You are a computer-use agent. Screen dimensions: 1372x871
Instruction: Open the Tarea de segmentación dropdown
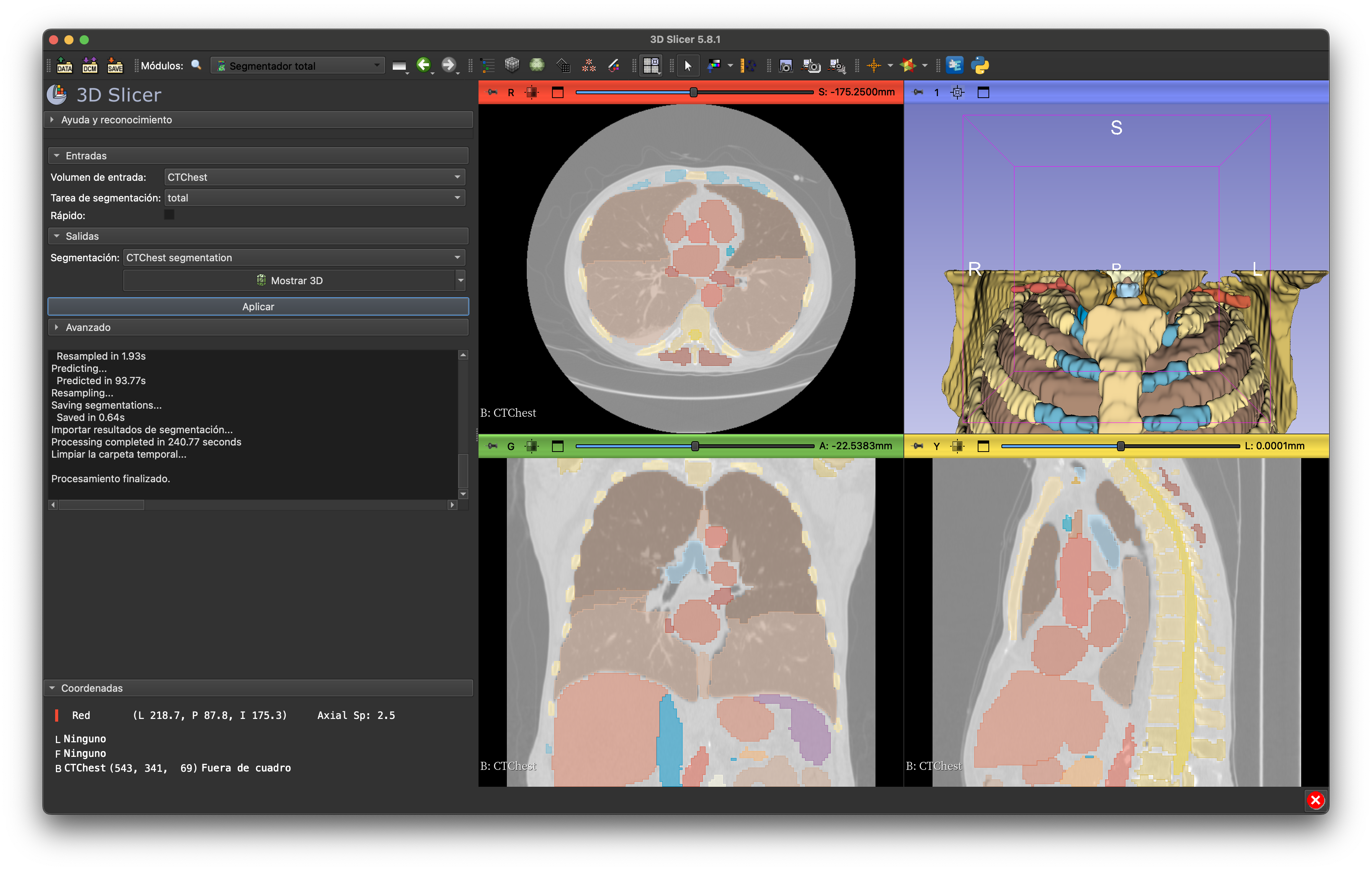tap(314, 198)
